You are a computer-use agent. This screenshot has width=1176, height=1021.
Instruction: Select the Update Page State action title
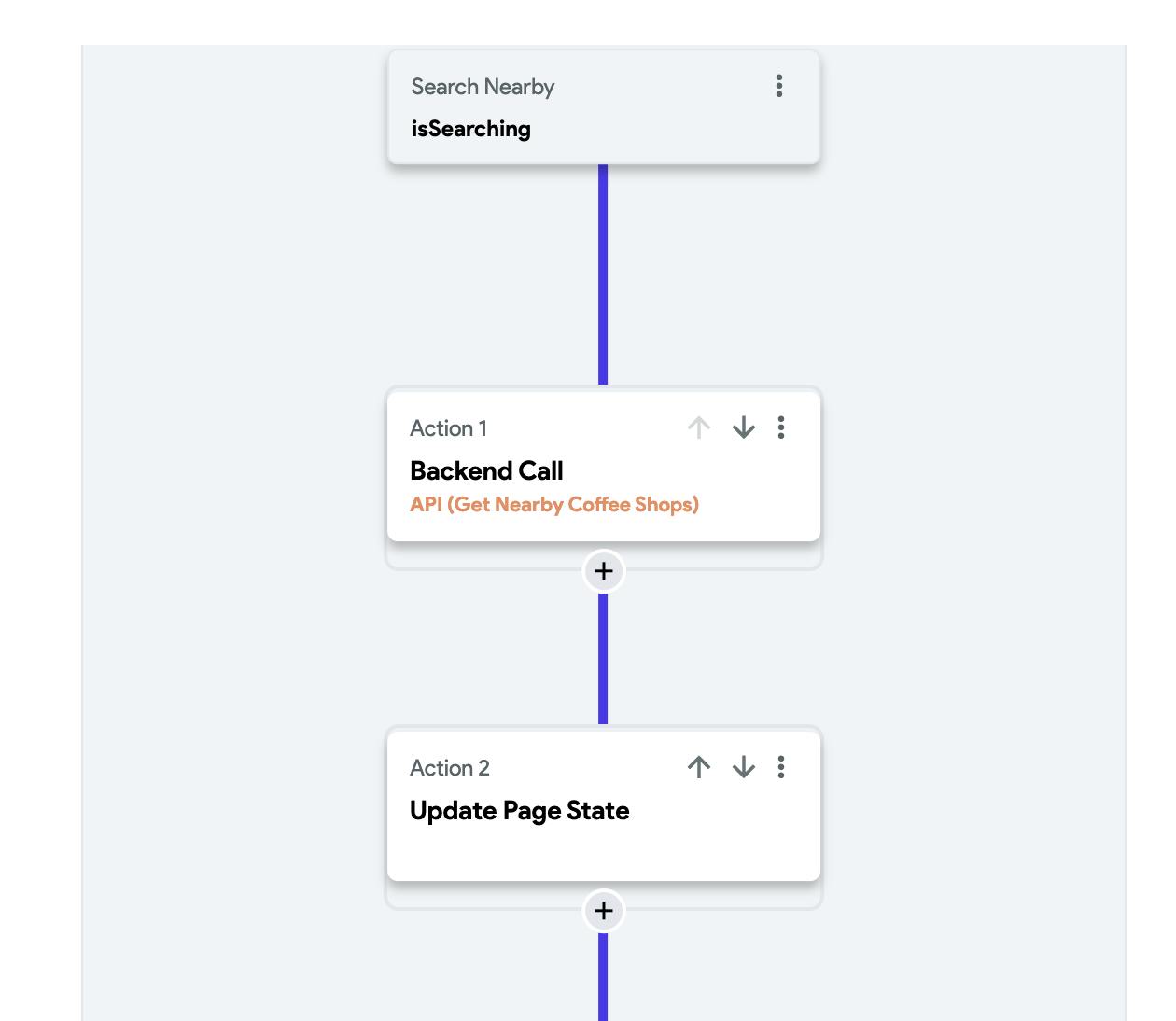(x=519, y=810)
